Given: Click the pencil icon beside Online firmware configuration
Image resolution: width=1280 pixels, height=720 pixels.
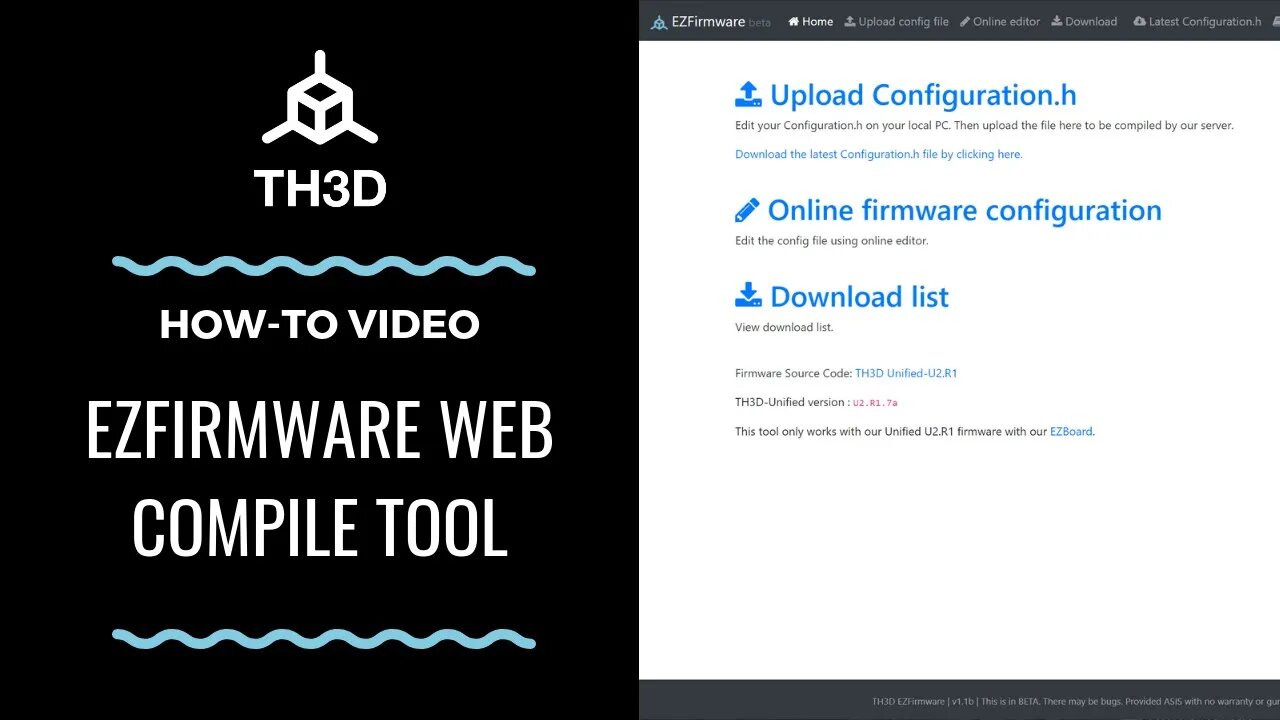Looking at the screenshot, I should pos(747,210).
